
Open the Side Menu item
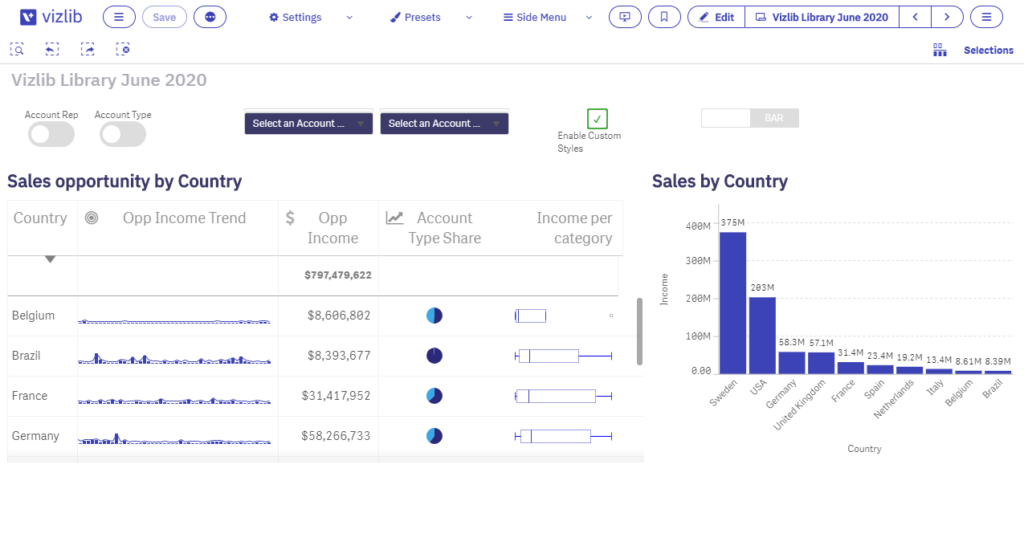tap(535, 18)
